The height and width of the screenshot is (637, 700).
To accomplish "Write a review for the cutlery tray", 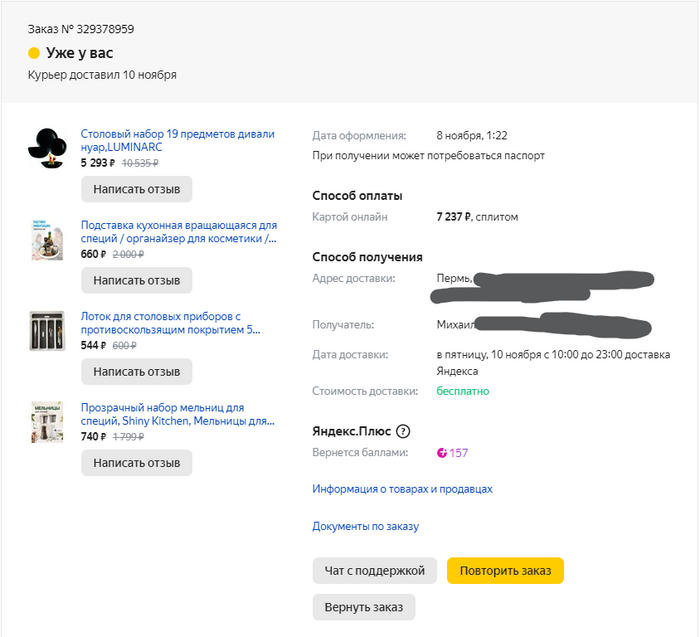I will click(137, 372).
